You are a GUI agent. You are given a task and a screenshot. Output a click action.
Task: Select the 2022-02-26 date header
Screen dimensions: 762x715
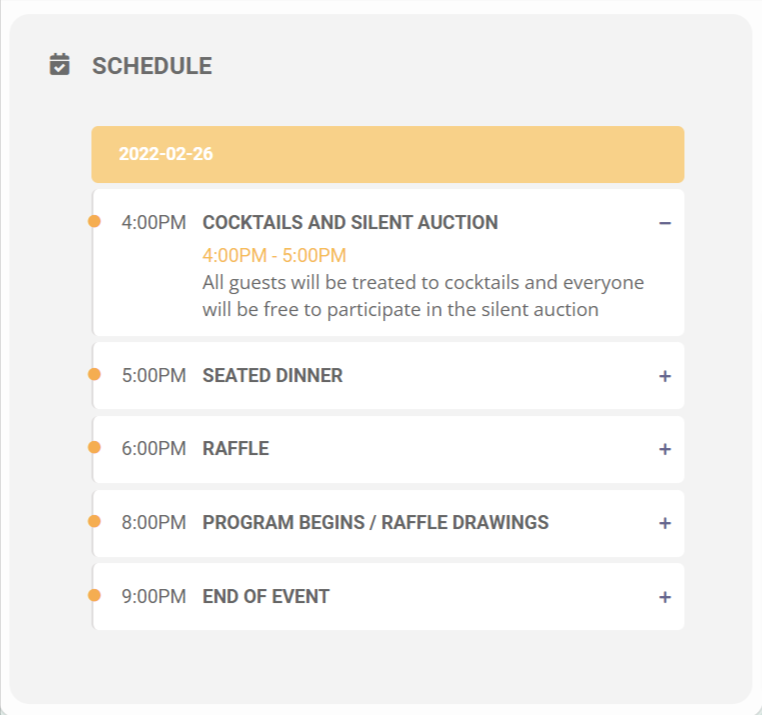pyautogui.click(x=388, y=155)
